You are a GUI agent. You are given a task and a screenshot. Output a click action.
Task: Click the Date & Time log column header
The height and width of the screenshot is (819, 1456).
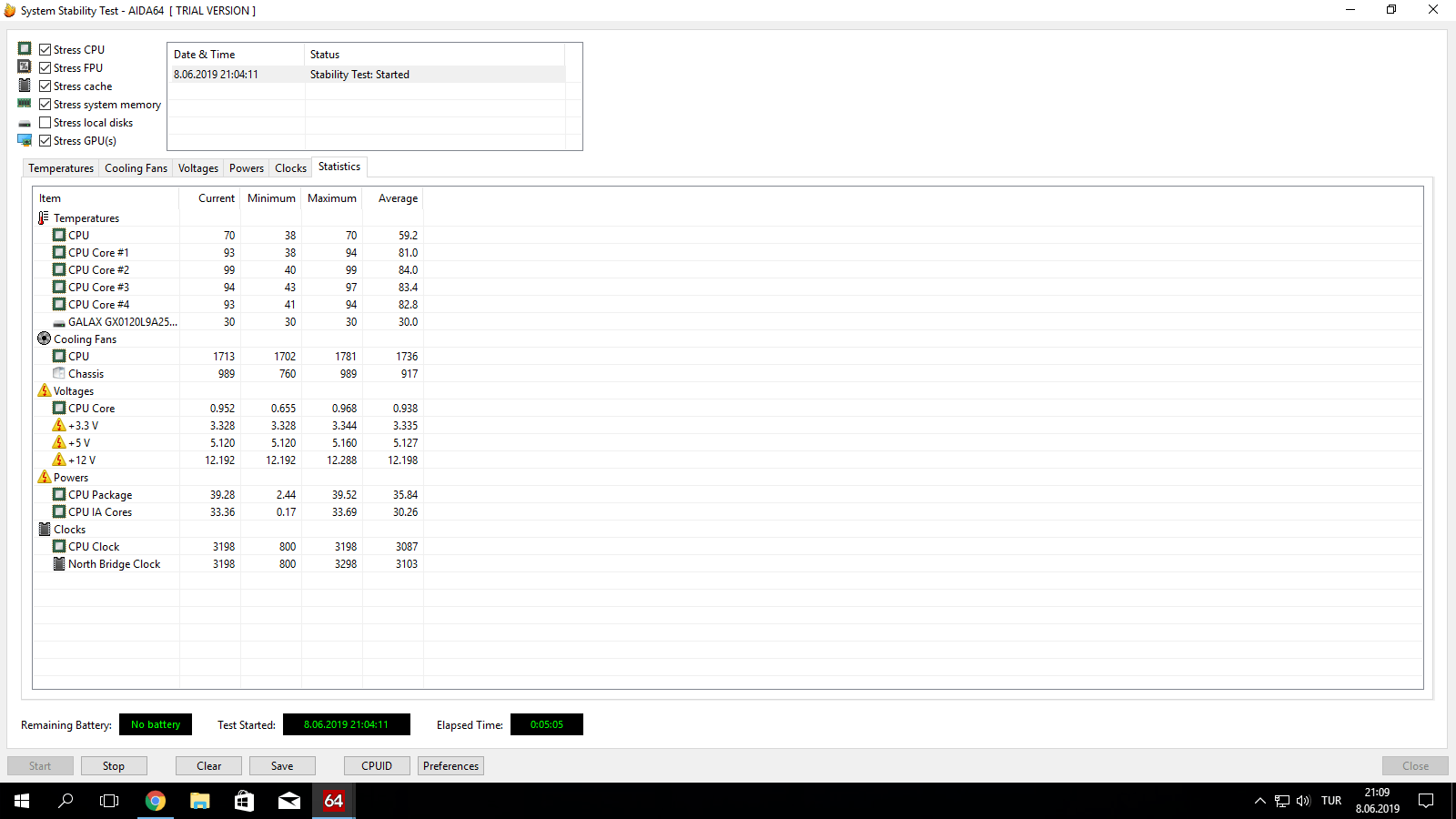237,55
